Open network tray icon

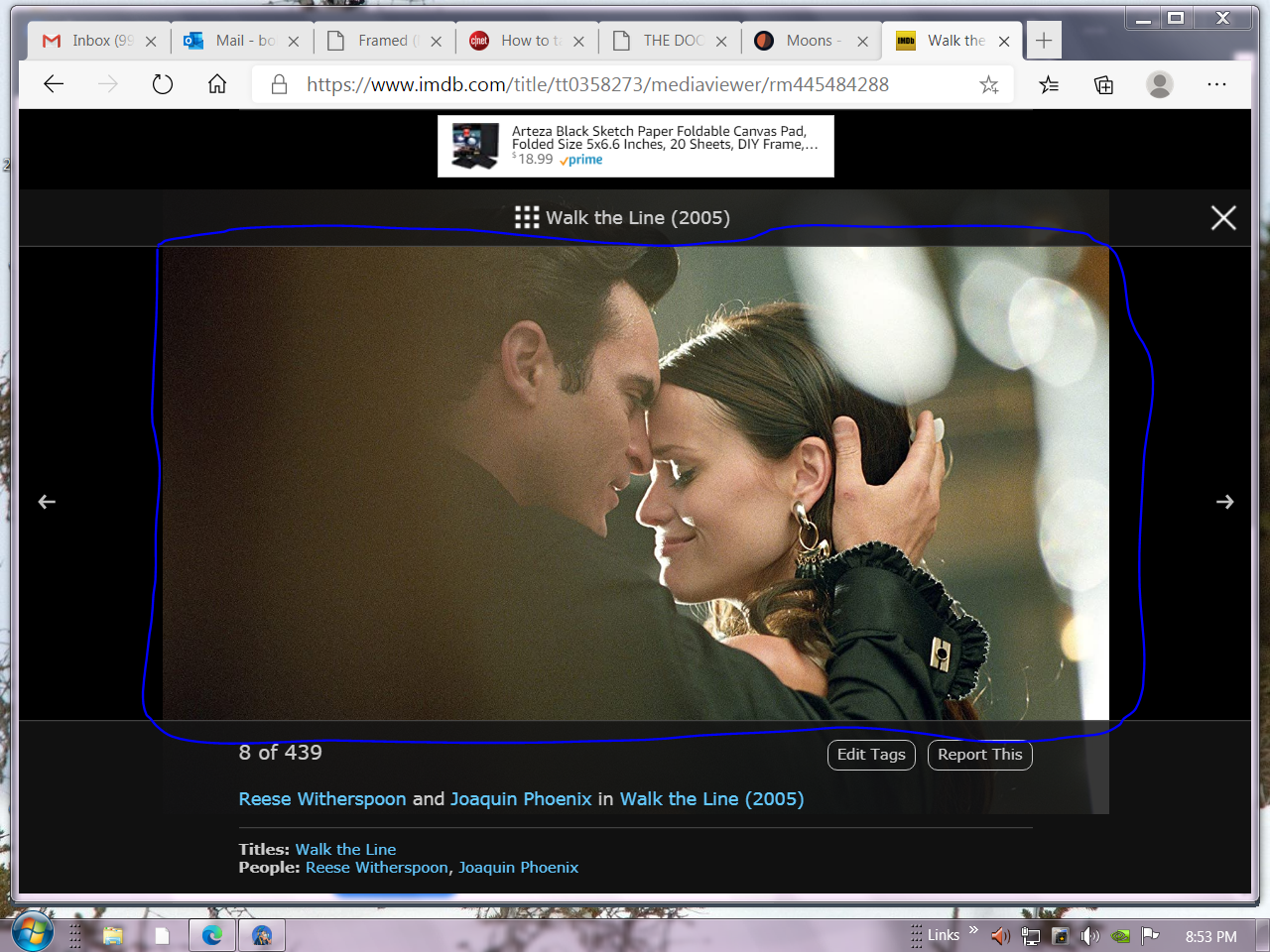[1031, 935]
